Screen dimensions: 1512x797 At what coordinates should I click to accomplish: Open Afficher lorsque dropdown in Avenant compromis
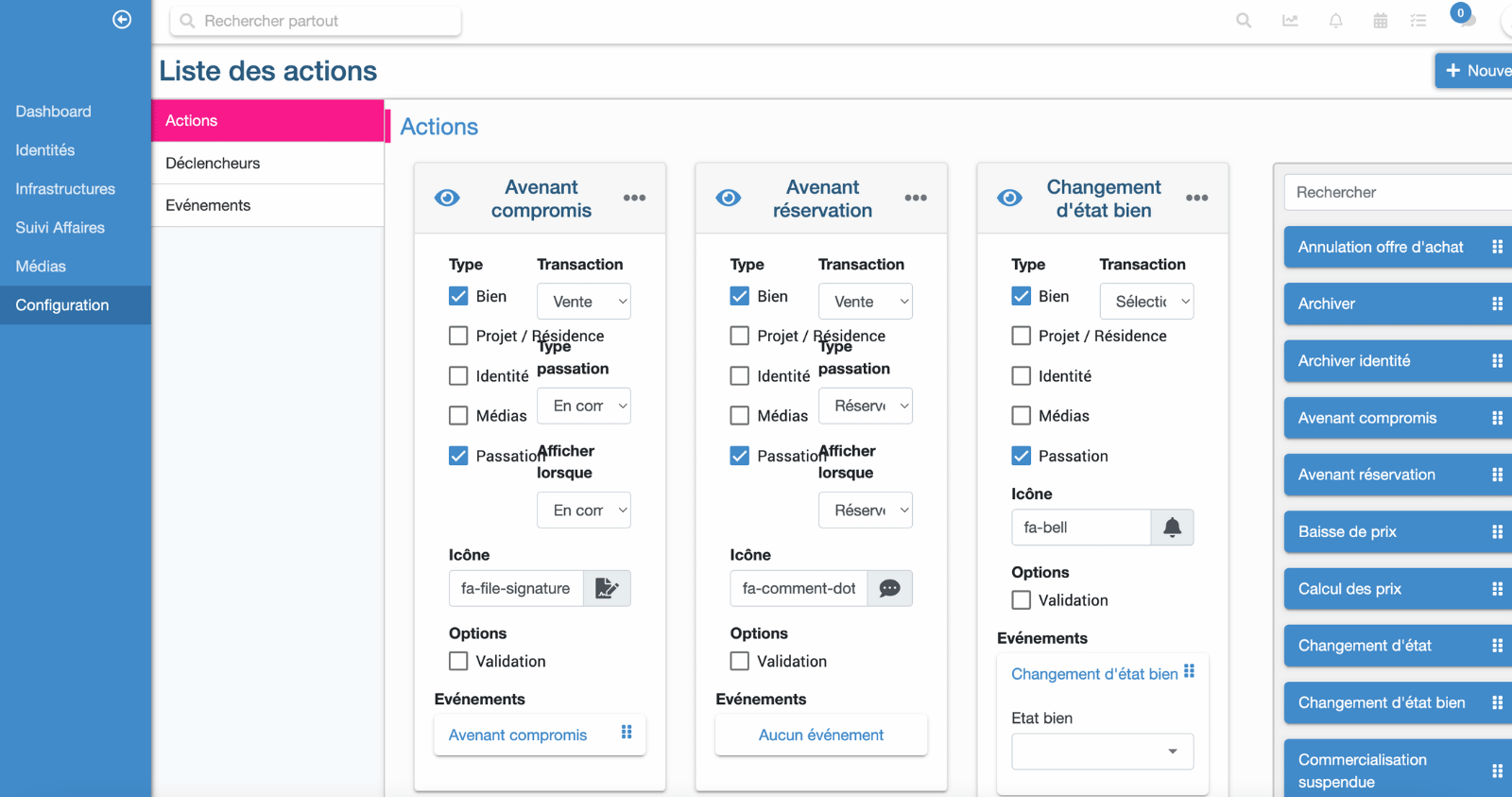[584, 510]
